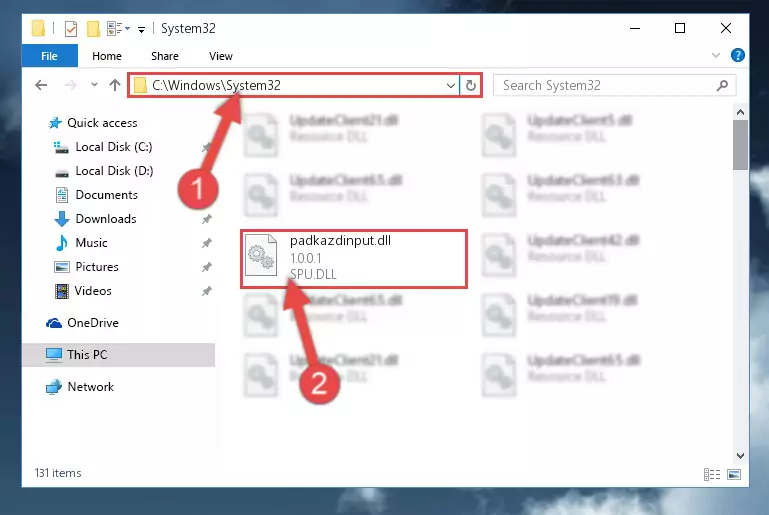Screen dimensions: 769x515
Task: Open Local Disk (C:) in sidebar
Action: click(x=114, y=147)
